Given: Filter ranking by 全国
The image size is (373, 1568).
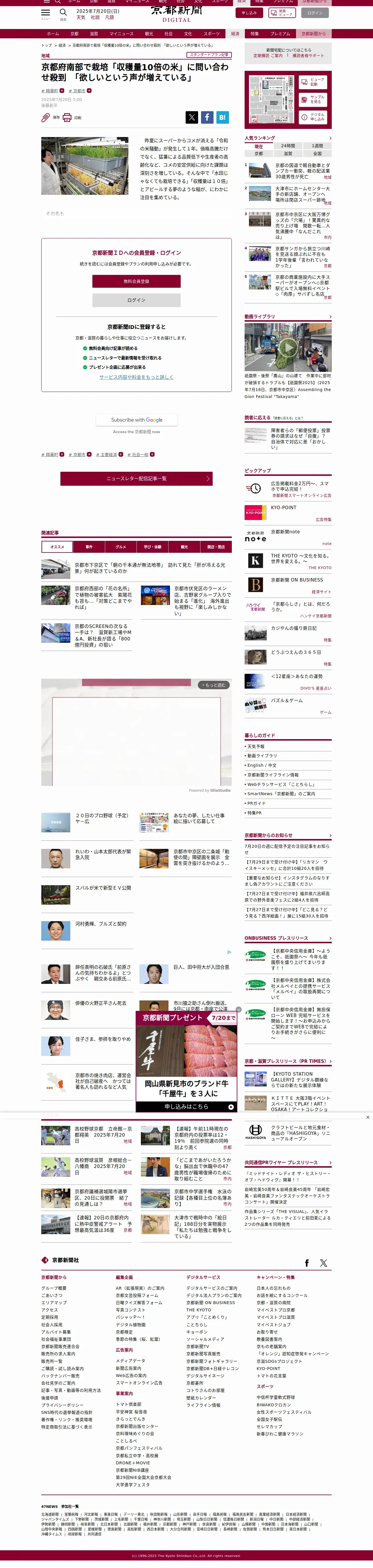Looking at the screenshot, I should point(318,153).
